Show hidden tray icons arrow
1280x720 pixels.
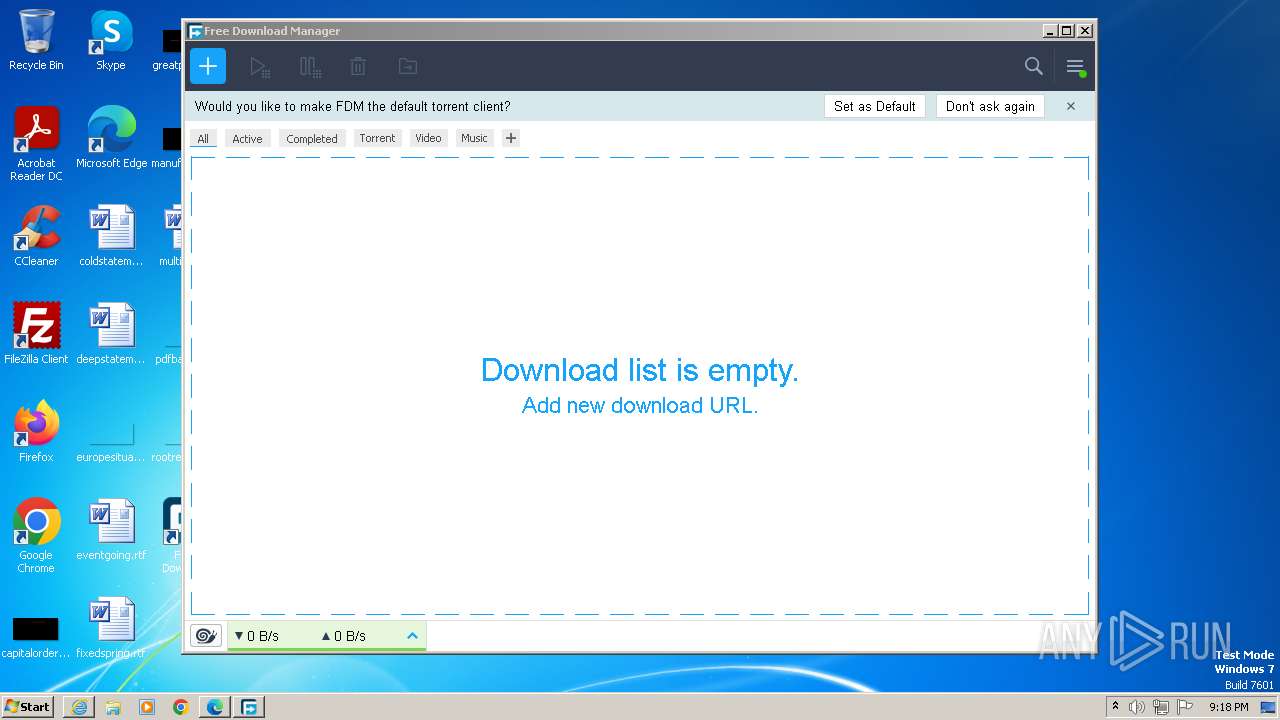(1116, 706)
